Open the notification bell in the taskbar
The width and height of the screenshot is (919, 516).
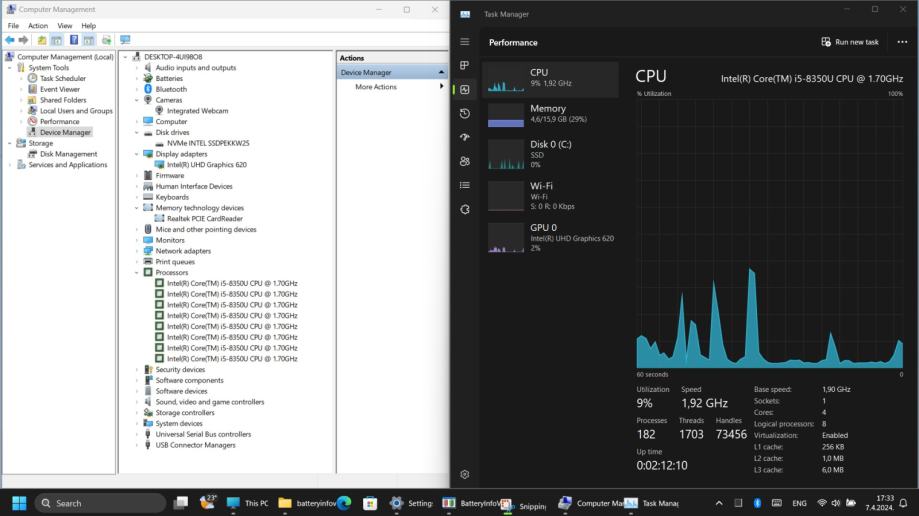point(903,503)
